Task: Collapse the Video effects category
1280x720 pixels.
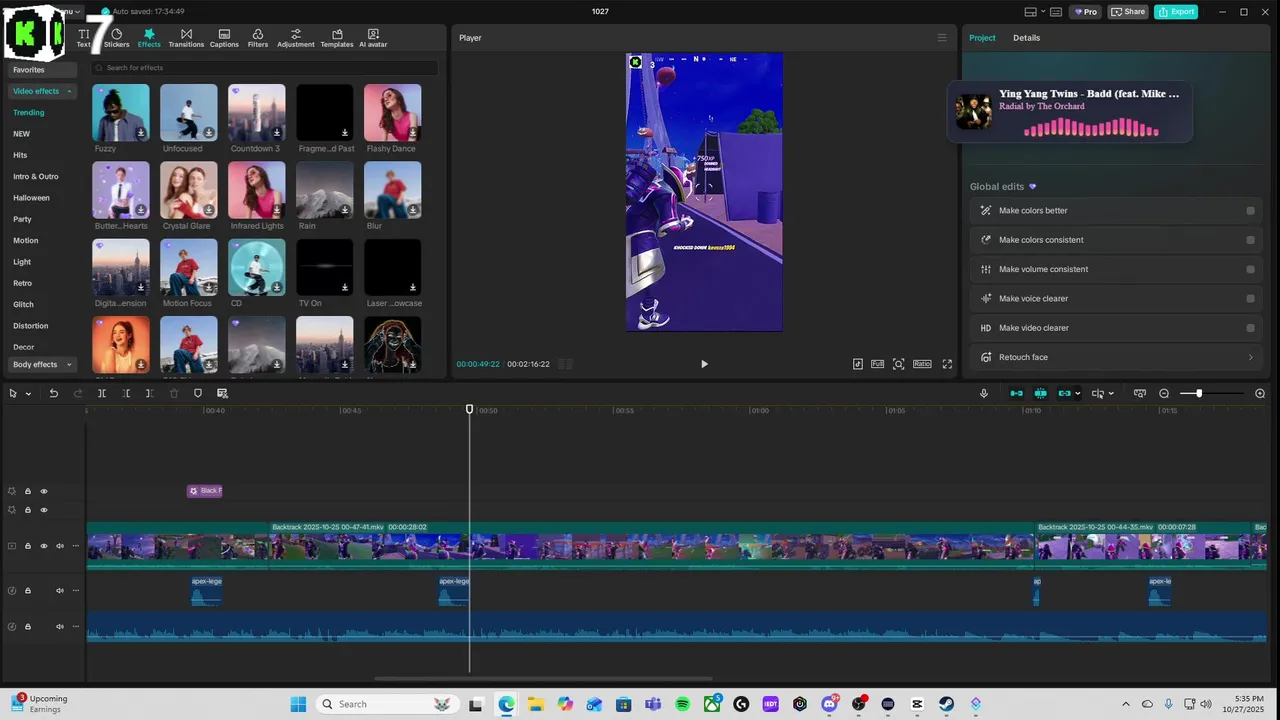Action: [x=70, y=91]
